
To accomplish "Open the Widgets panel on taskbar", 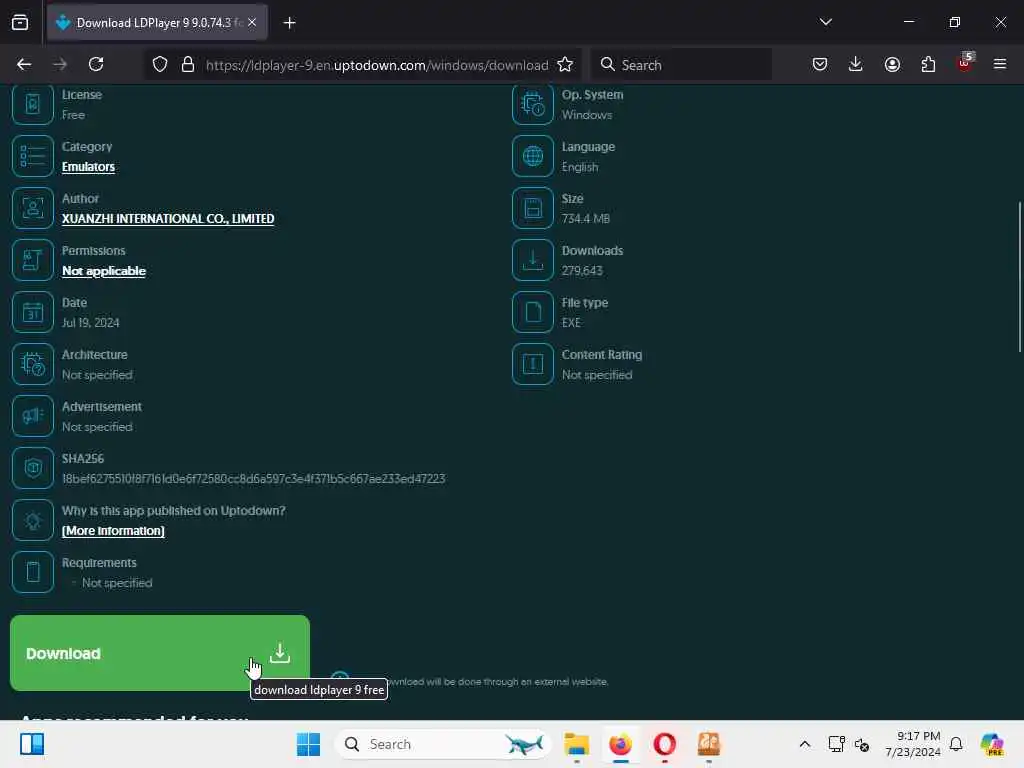I will pyautogui.click(x=31, y=744).
